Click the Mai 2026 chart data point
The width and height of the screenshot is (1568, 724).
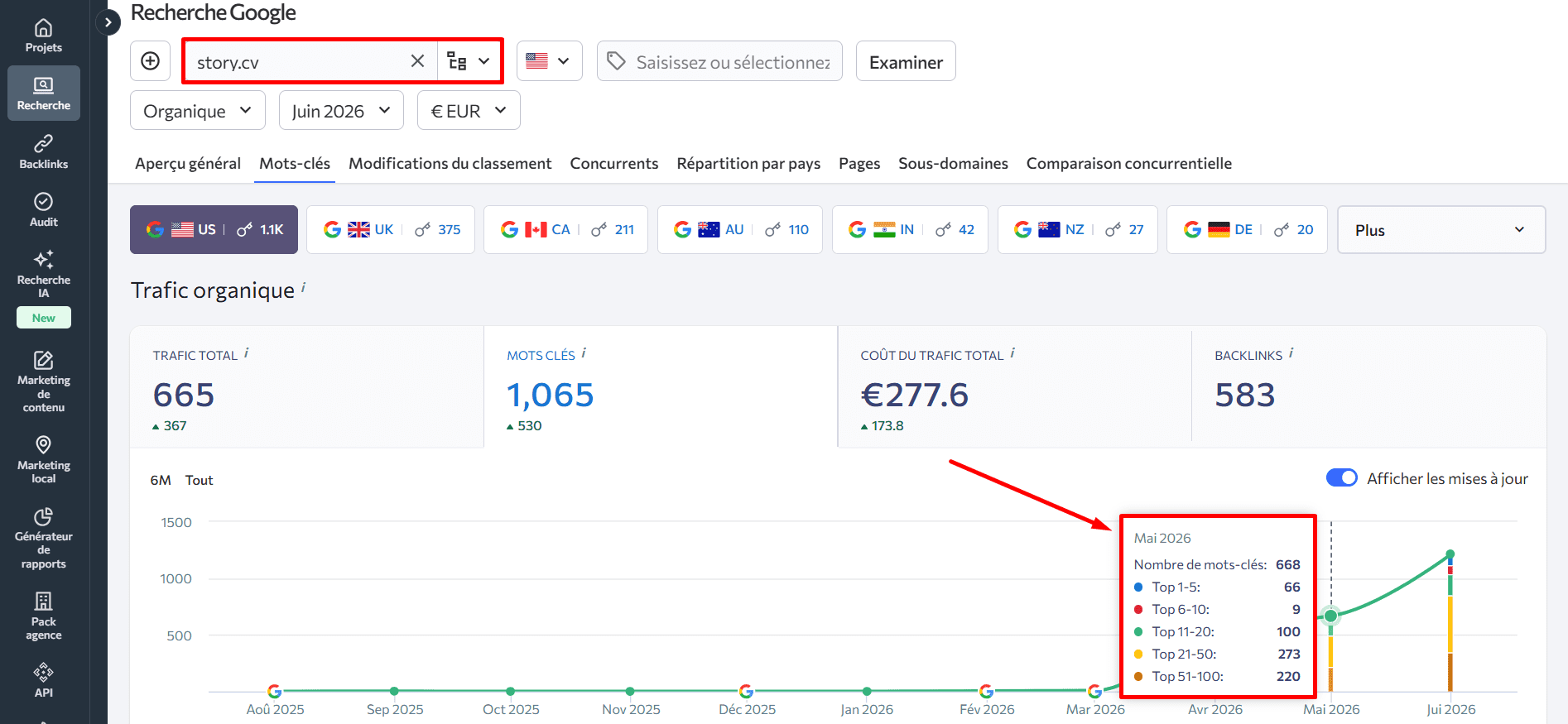coord(1330,616)
